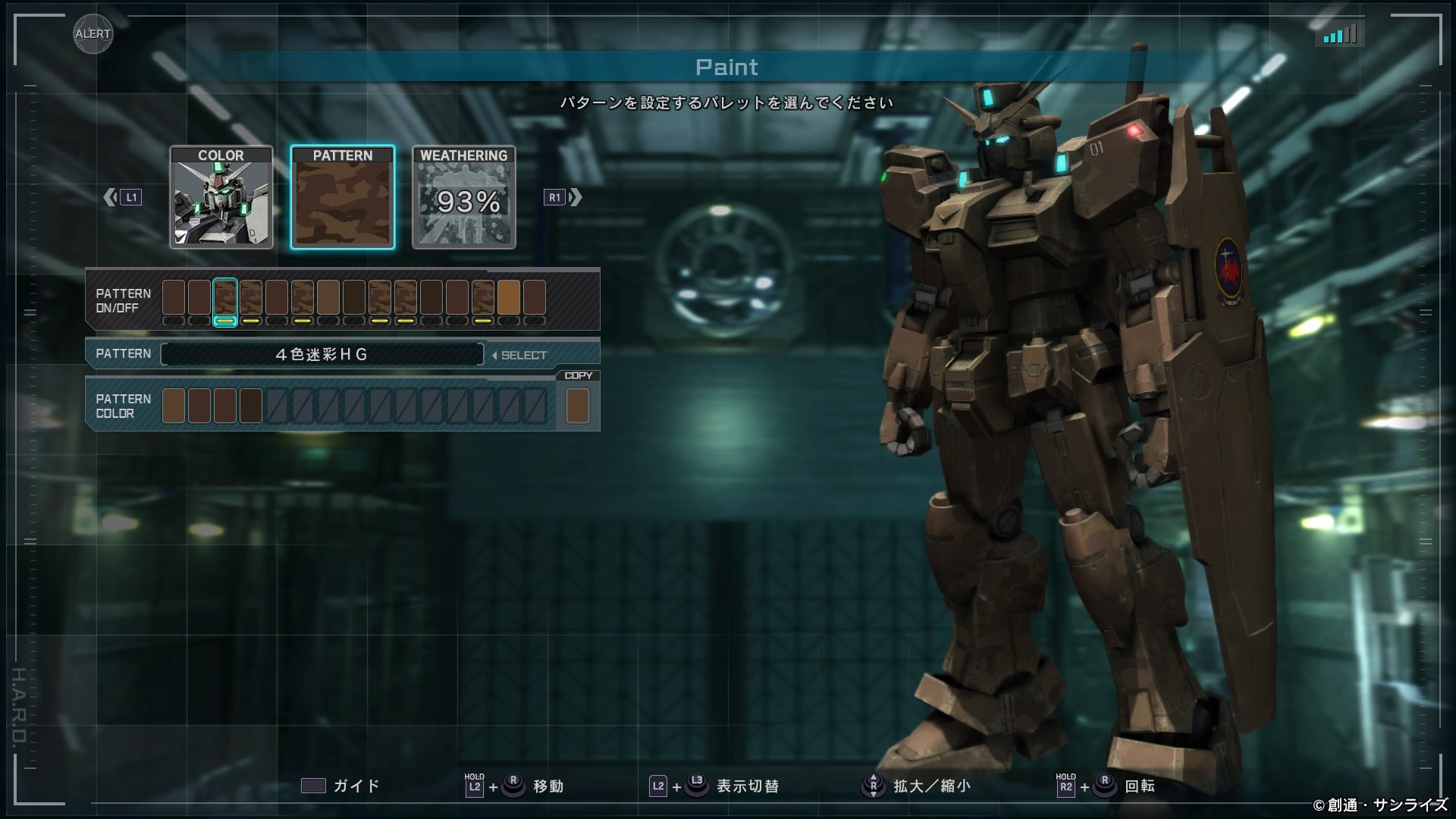Click the HOLD R2 icon for 回転
Image resolution: width=1456 pixels, height=819 pixels.
pos(1065,786)
